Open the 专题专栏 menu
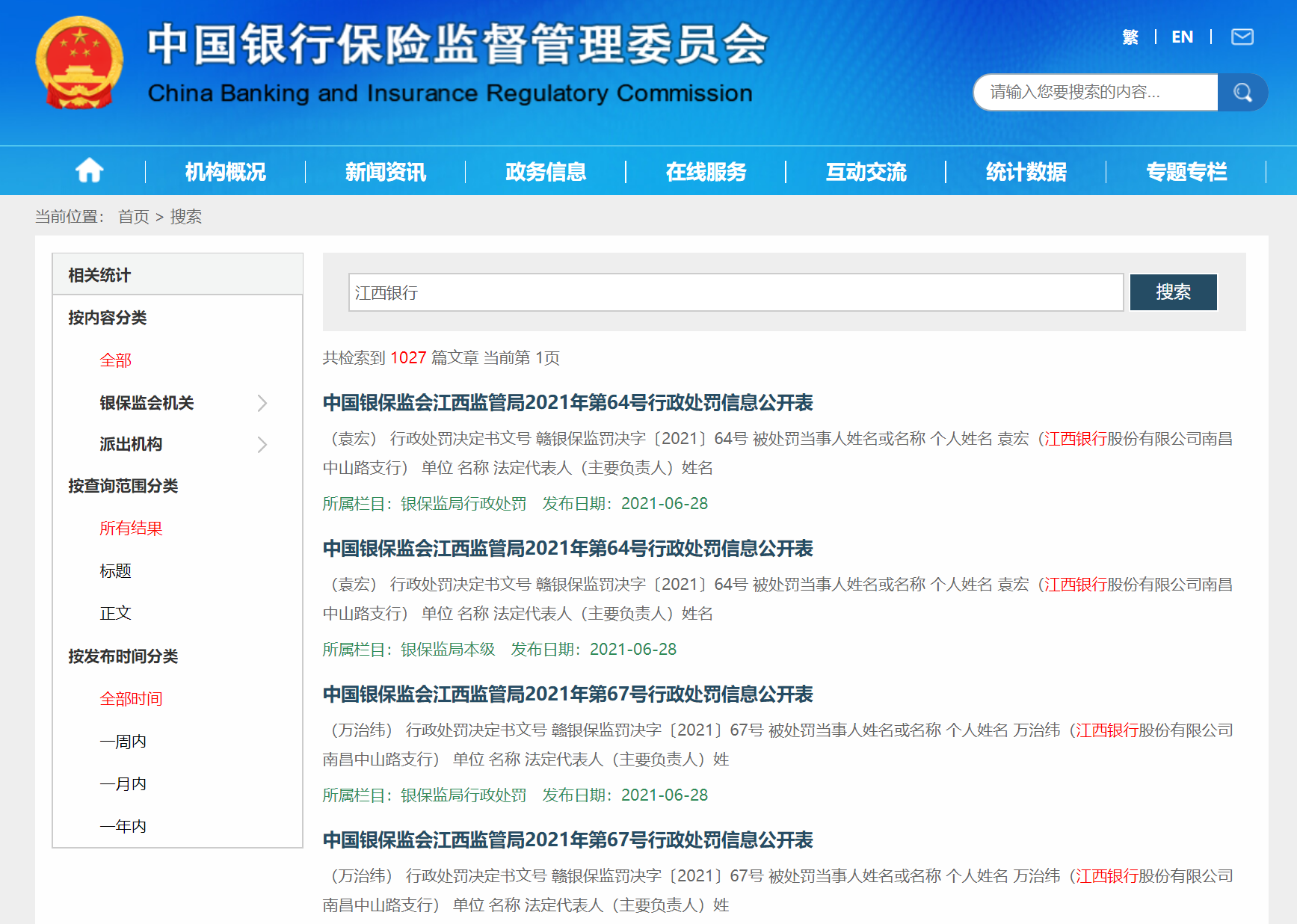1297x924 pixels. click(1186, 172)
